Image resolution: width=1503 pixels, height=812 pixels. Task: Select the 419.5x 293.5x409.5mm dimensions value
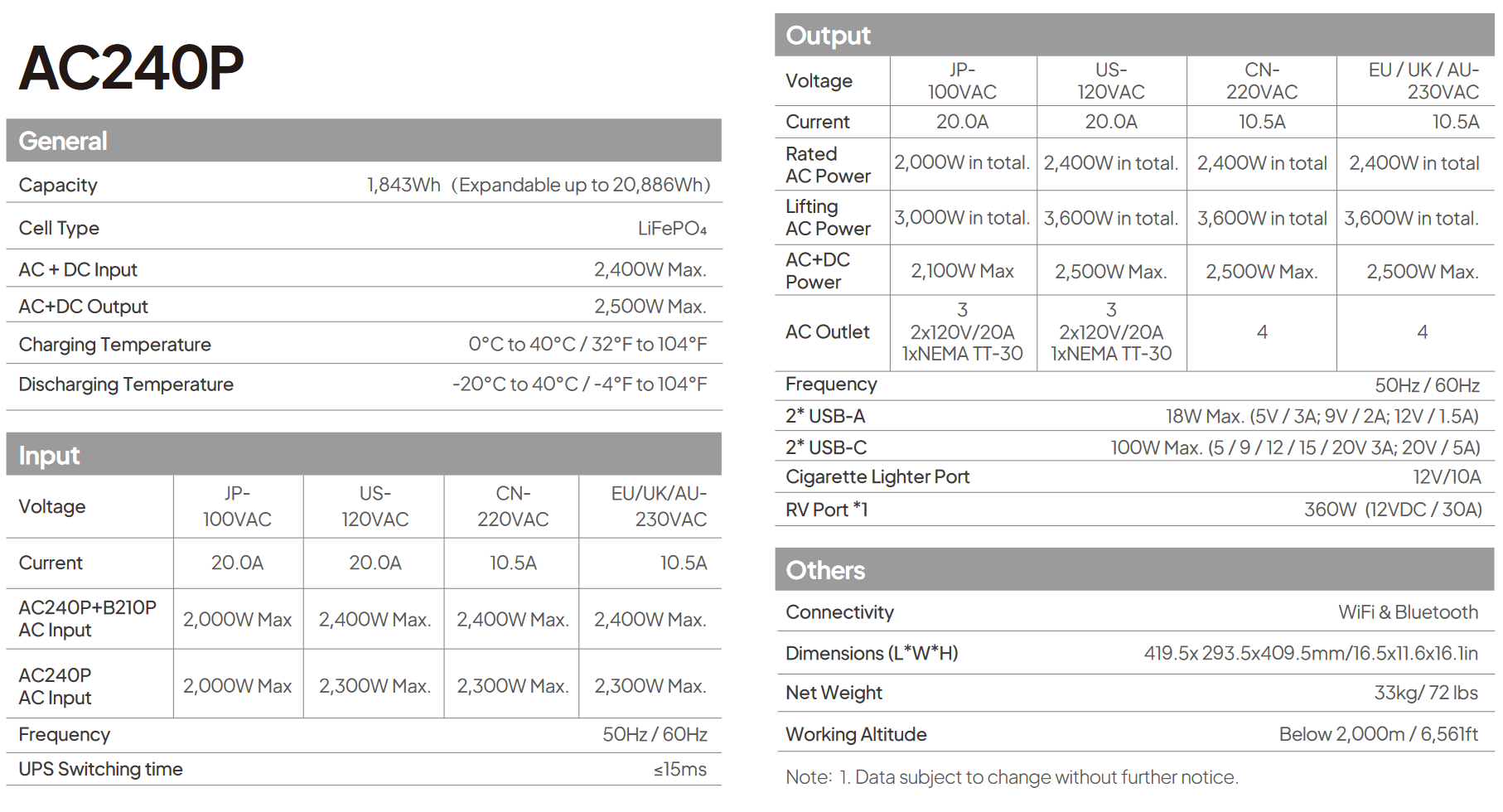[1311, 653]
